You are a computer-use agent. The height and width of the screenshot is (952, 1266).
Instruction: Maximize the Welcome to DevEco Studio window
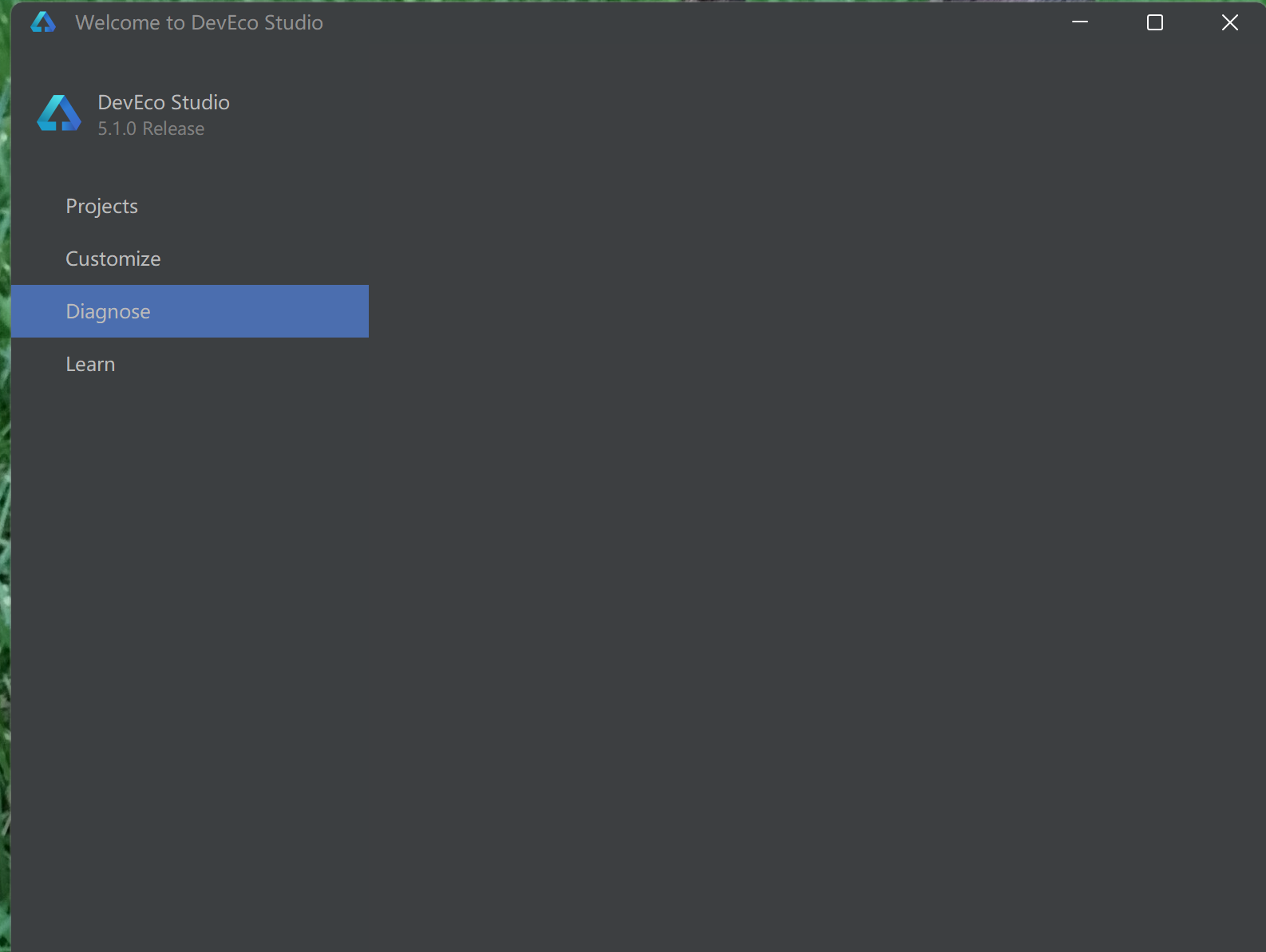pyautogui.click(x=1154, y=22)
